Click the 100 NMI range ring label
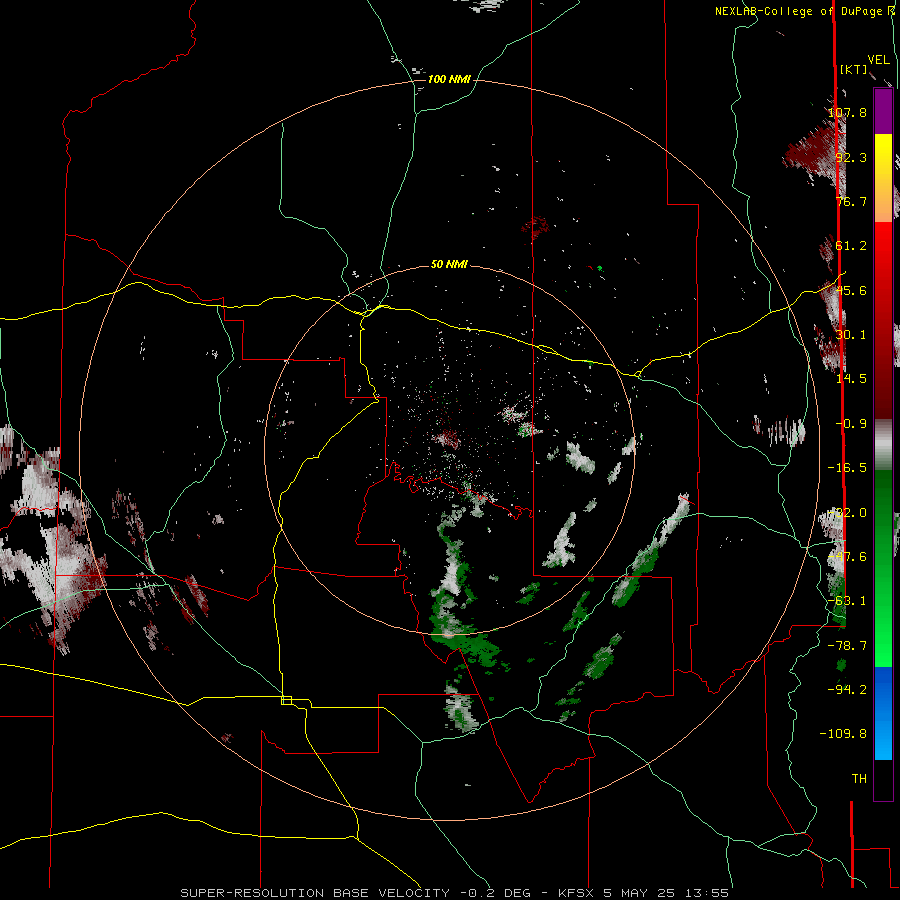This screenshot has height=900, width=900. coord(449,79)
